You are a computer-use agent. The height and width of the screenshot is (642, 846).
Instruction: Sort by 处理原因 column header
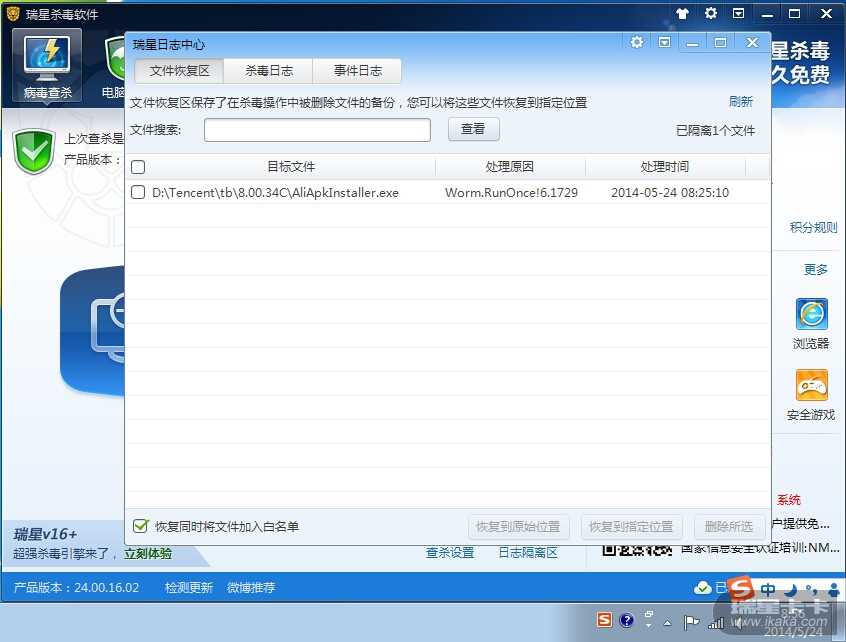tap(510, 167)
